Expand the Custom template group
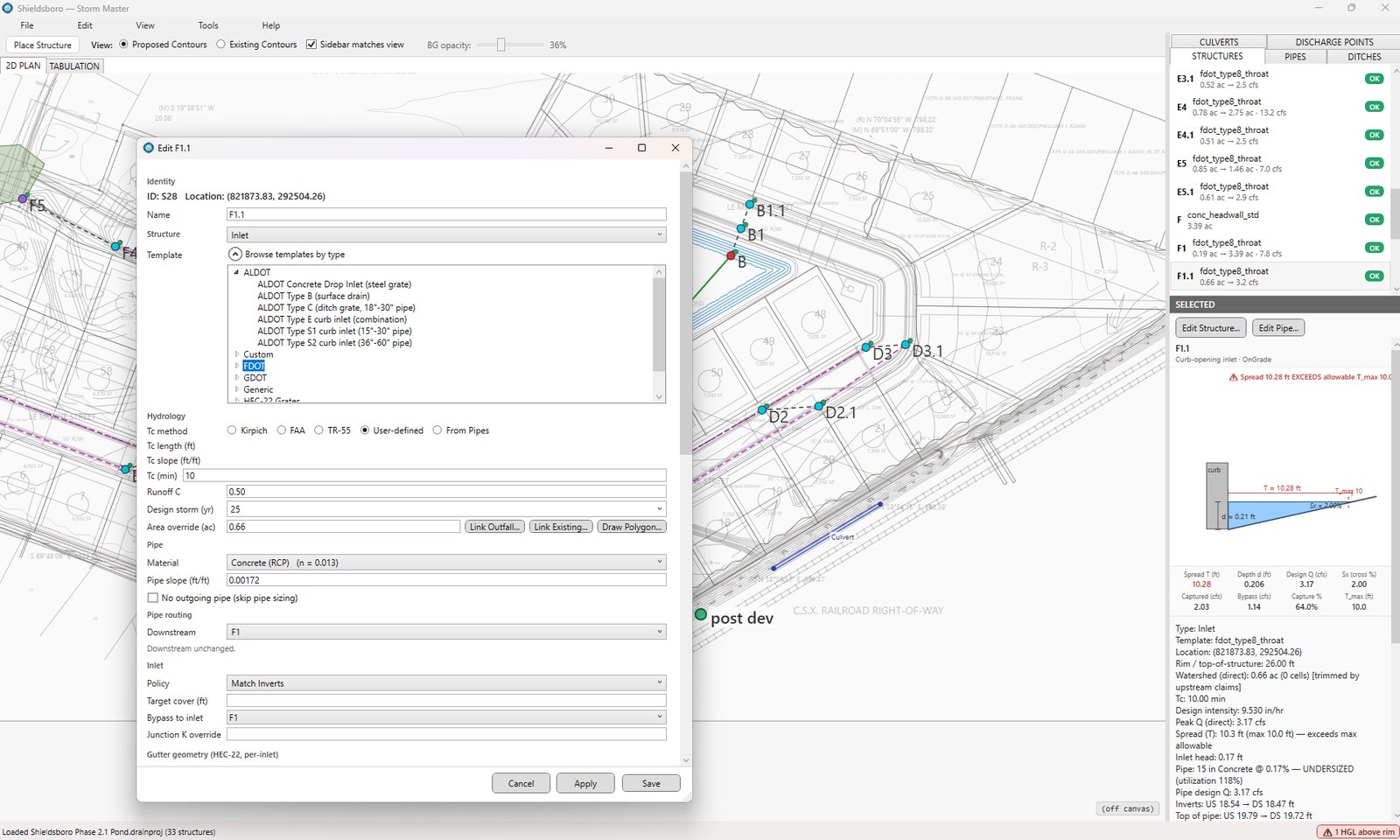Image resolution: width=1400 pixels, height=840 pixels. coord(236,354)
